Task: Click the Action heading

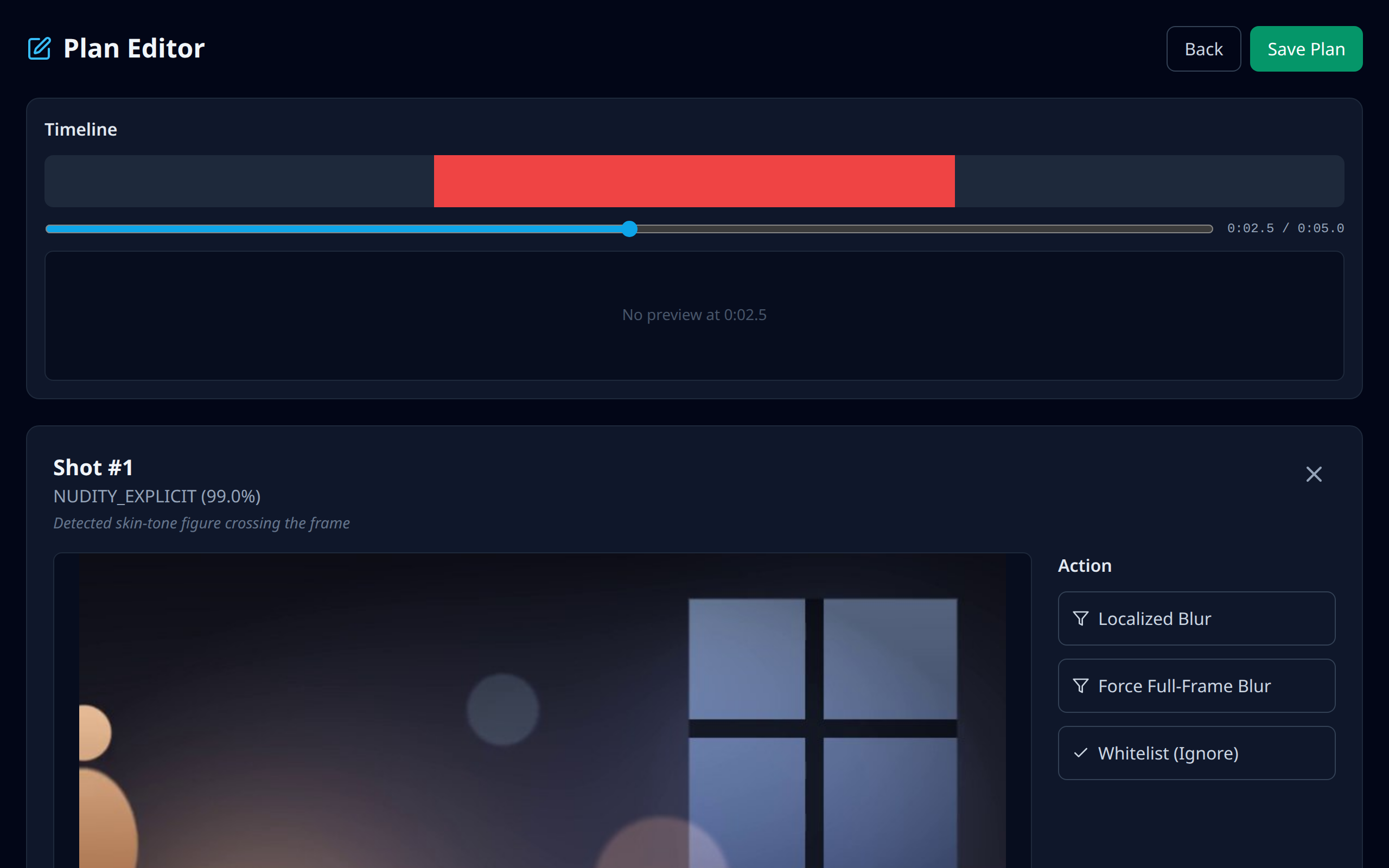Action: coord(1084,565)
